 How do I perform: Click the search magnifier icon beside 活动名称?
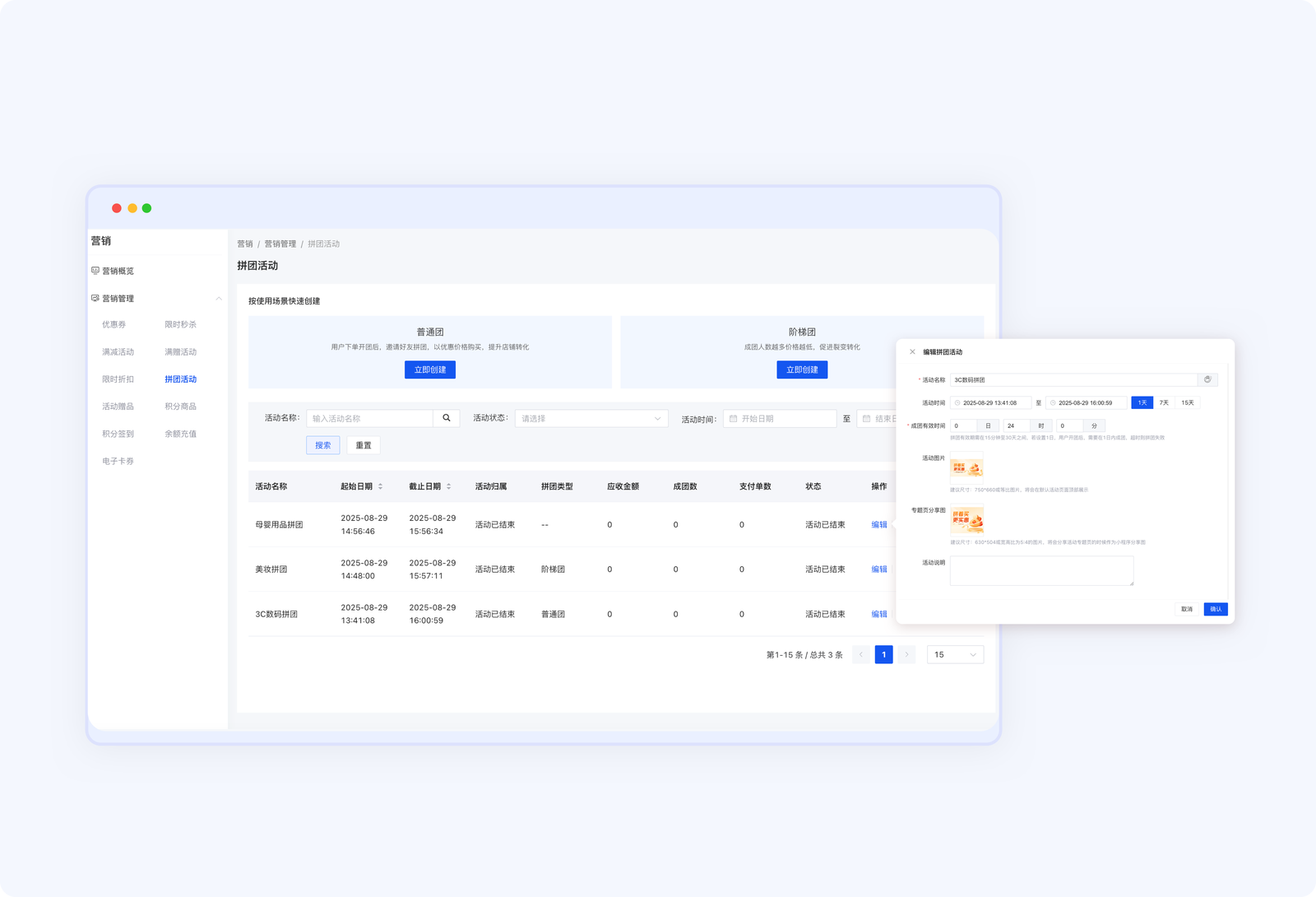click(446, 418)
